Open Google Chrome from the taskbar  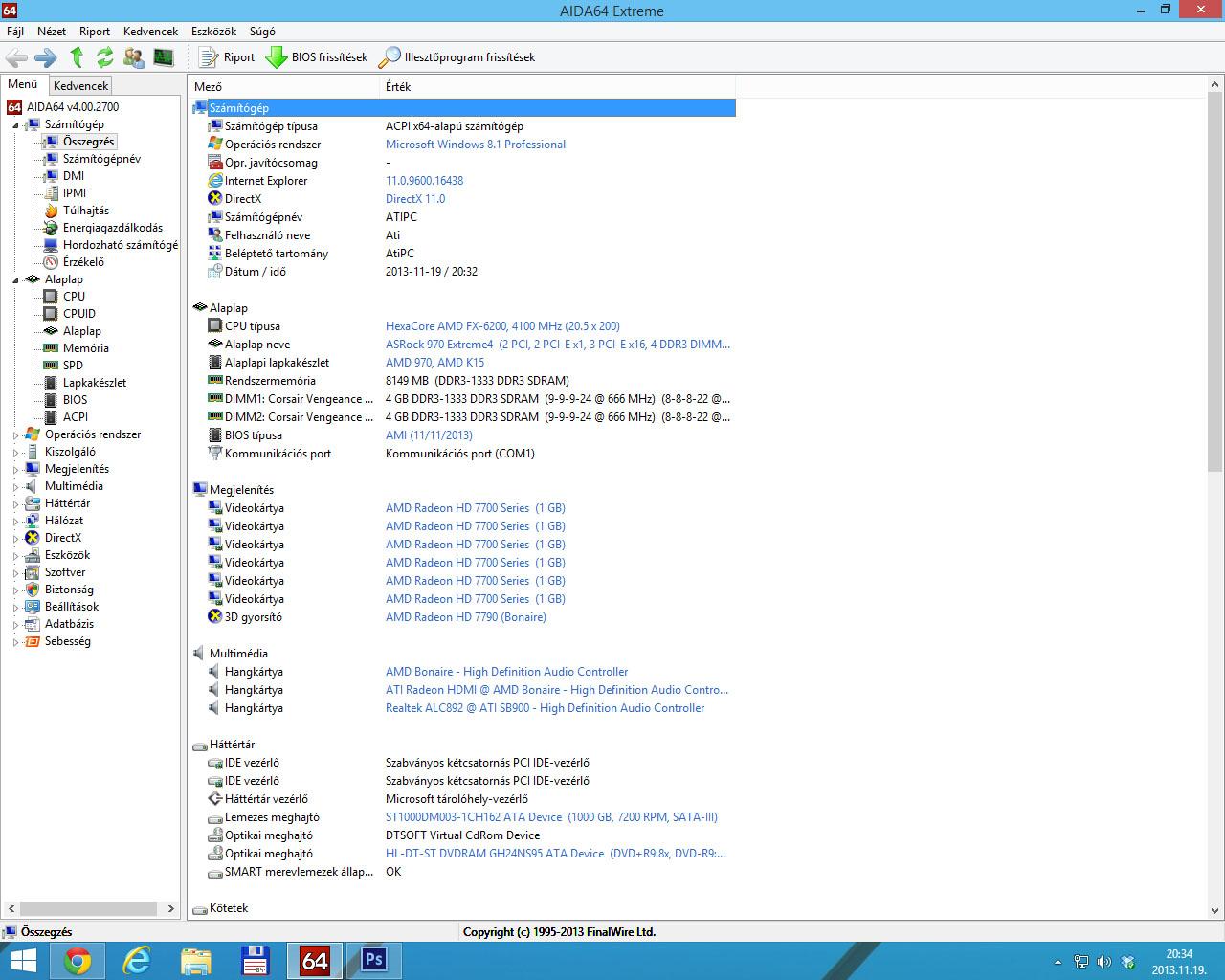pos(78,961)
